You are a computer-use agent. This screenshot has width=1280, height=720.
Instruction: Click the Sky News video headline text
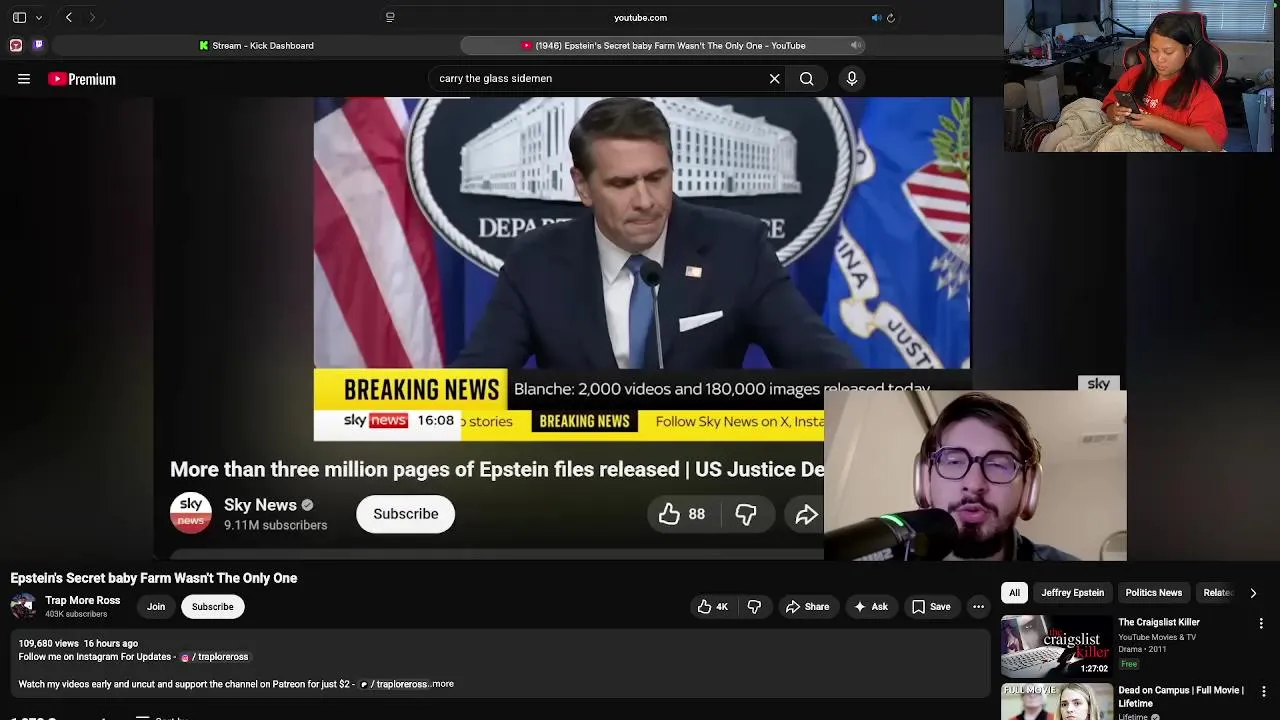pos(497,469)
